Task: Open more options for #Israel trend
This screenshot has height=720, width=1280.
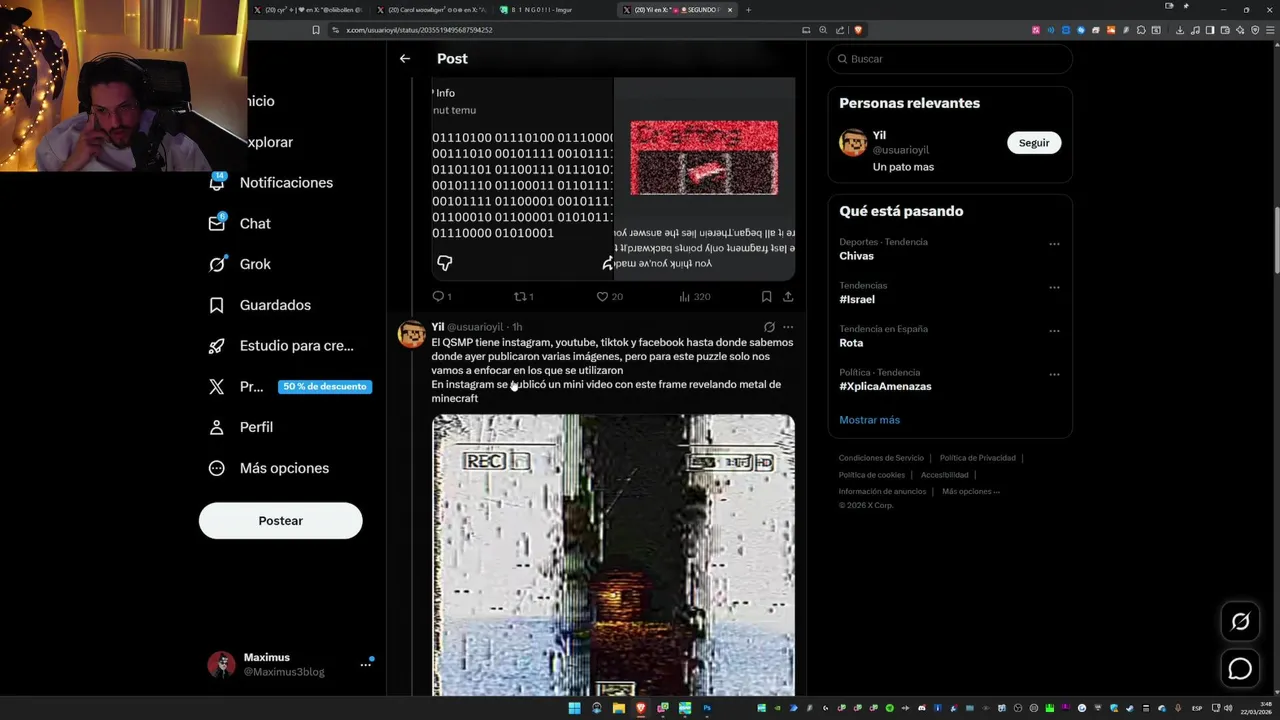Action: tap(1054, 287)
